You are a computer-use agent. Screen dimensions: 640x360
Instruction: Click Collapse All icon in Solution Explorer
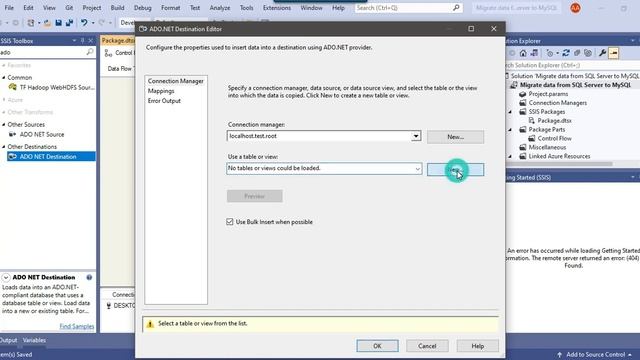click(x=577, y=53)
